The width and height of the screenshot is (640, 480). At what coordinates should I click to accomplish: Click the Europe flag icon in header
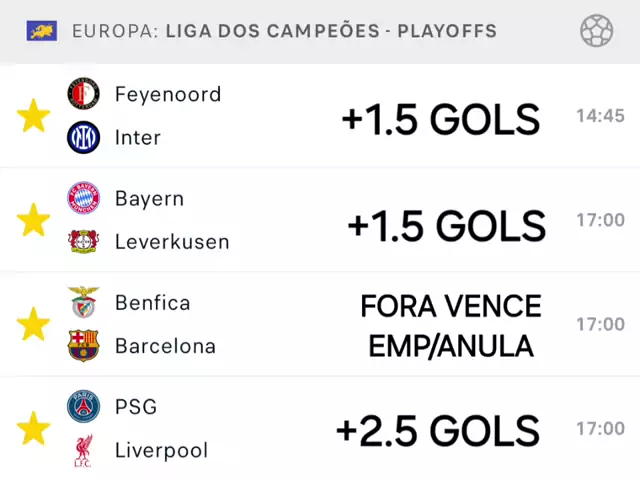click(42, 31)
